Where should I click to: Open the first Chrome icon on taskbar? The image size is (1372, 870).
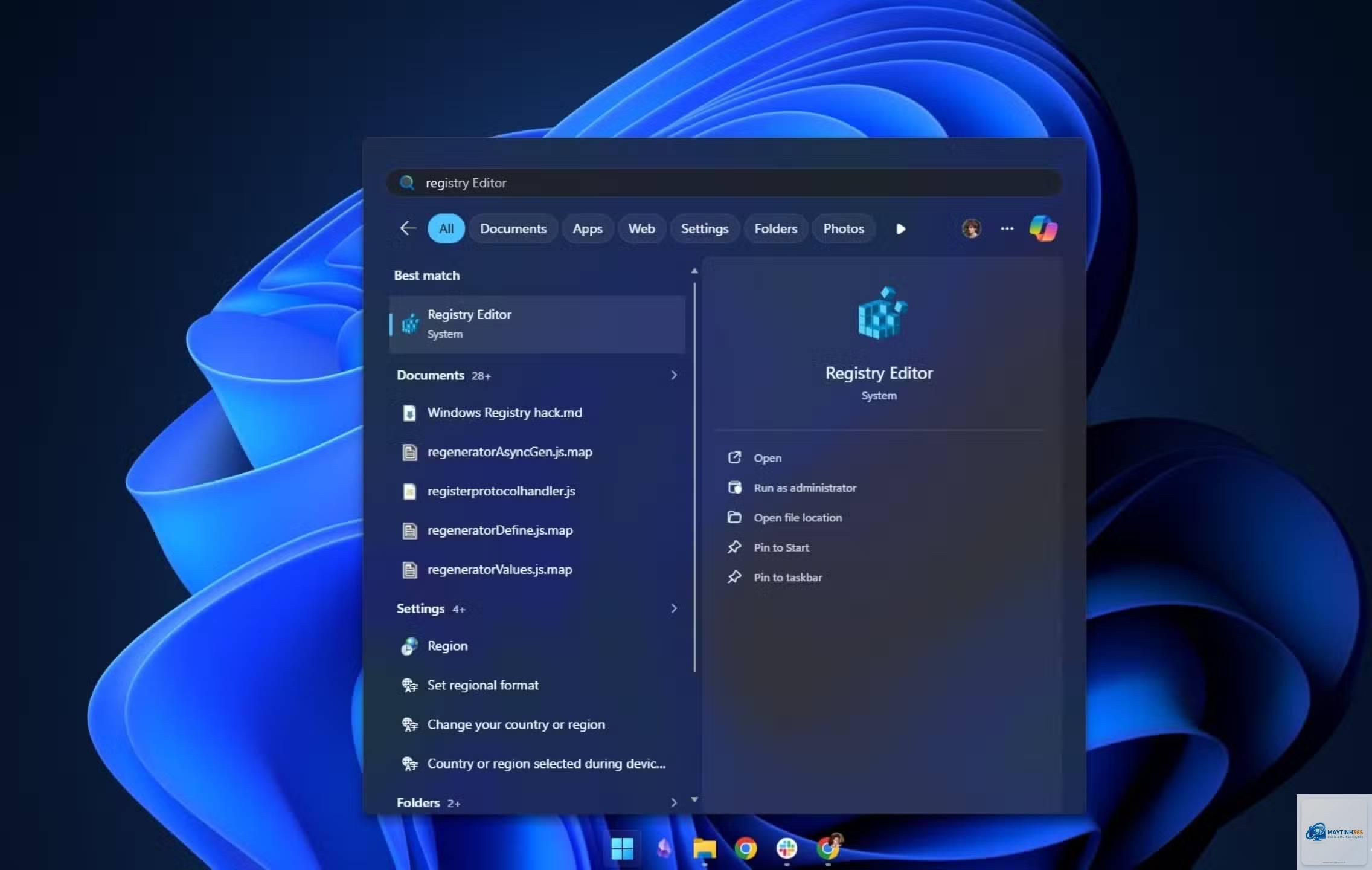[x=746, y=848]
